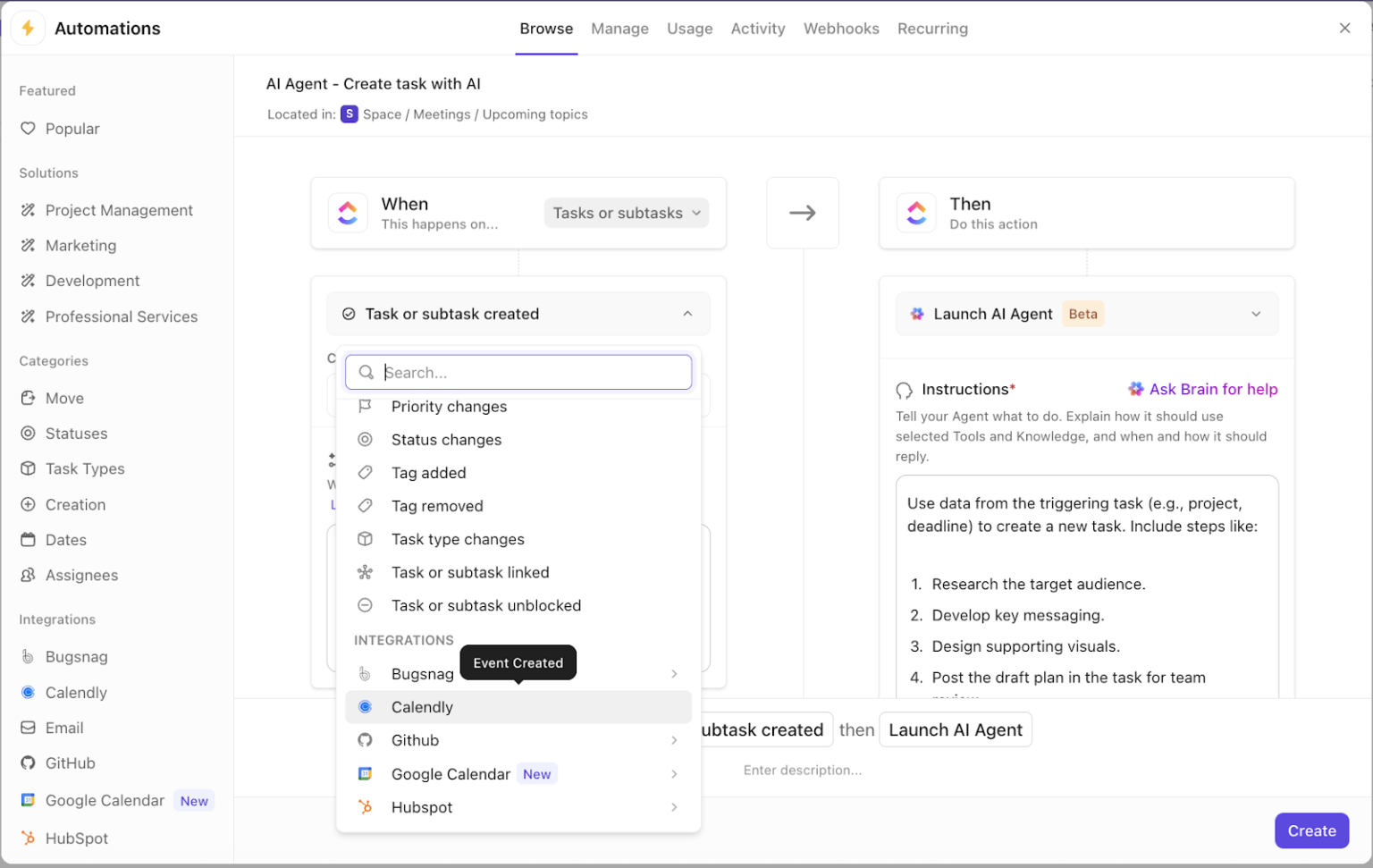The width and height of the screenshot is (1373, 868).
Task: Click the Ask Brain for help link
Action: 1212,389
